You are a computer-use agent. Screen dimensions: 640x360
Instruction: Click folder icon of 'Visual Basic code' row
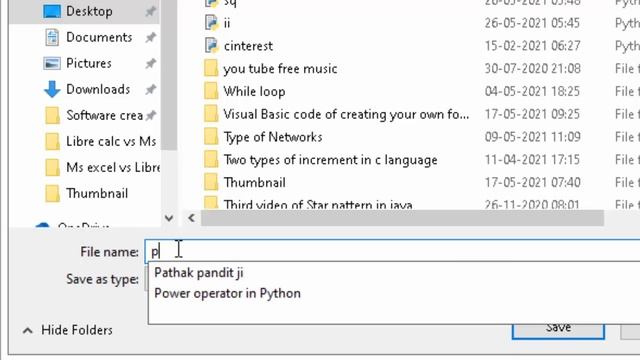[x=211, y=114]
